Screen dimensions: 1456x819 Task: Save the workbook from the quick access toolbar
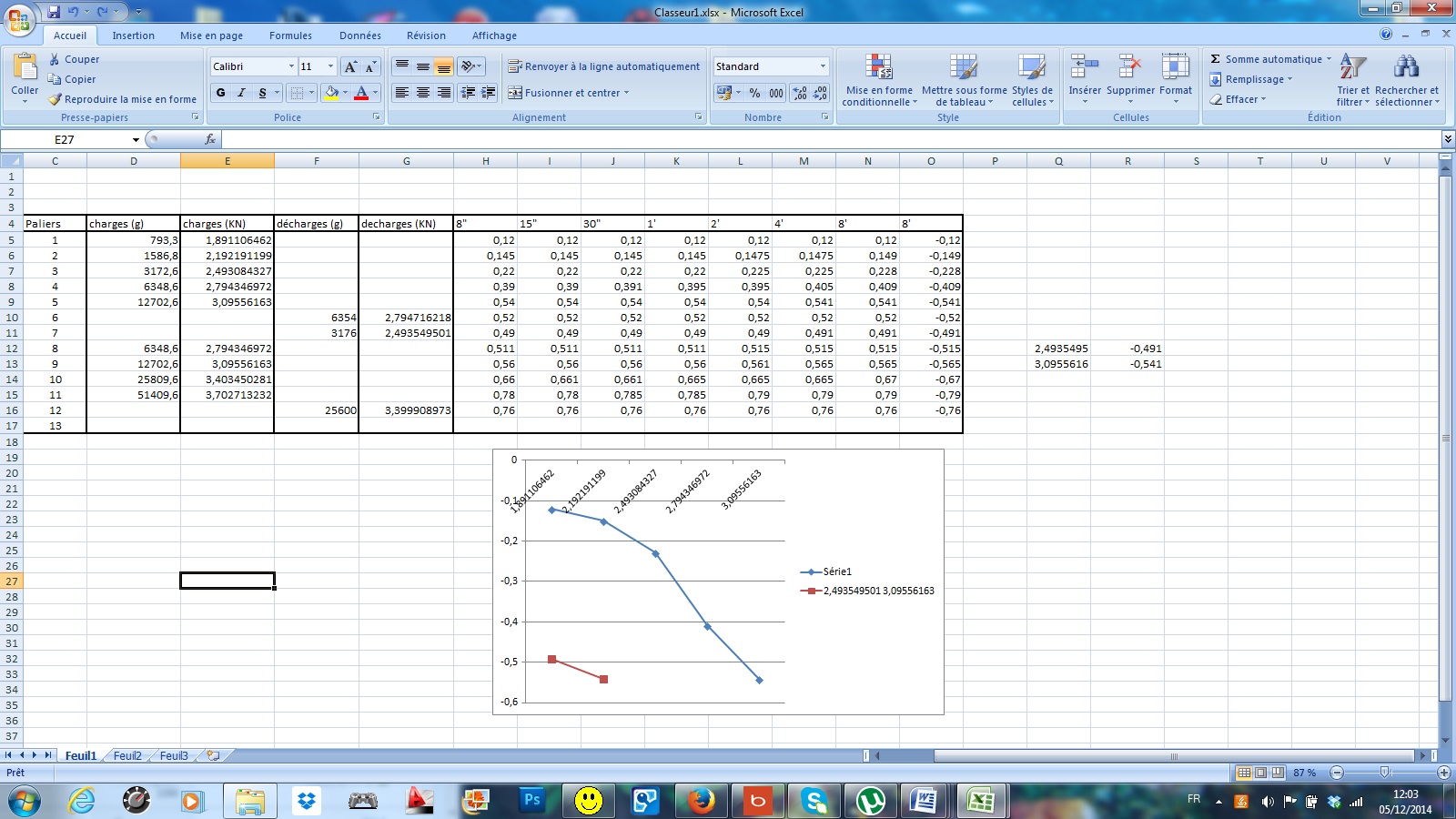[x=54, y=12]
